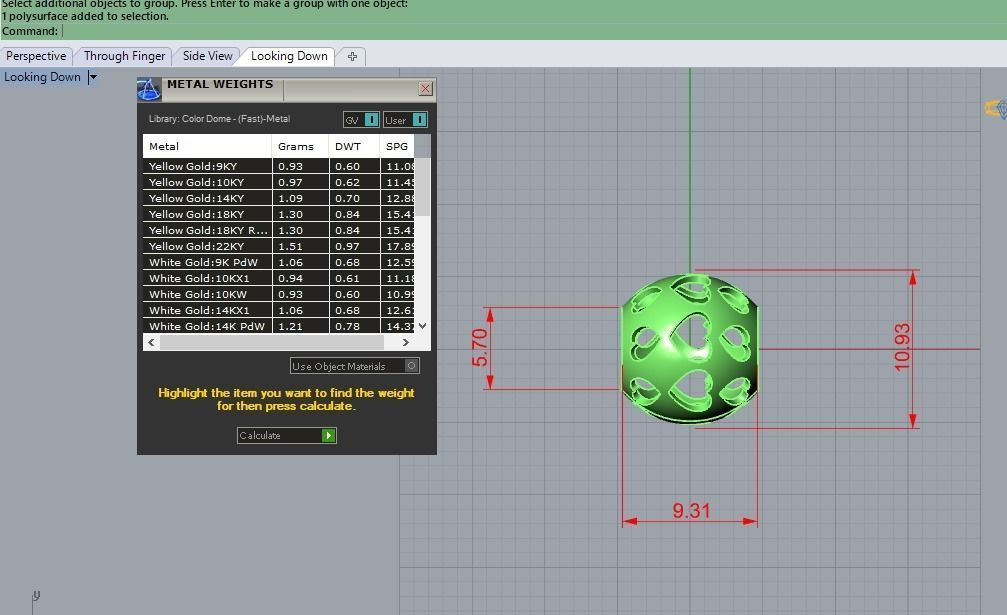Click the 0.97 DWT value for 22KY
This screenshot has width=1007, height=615.
tap(347, 247)
